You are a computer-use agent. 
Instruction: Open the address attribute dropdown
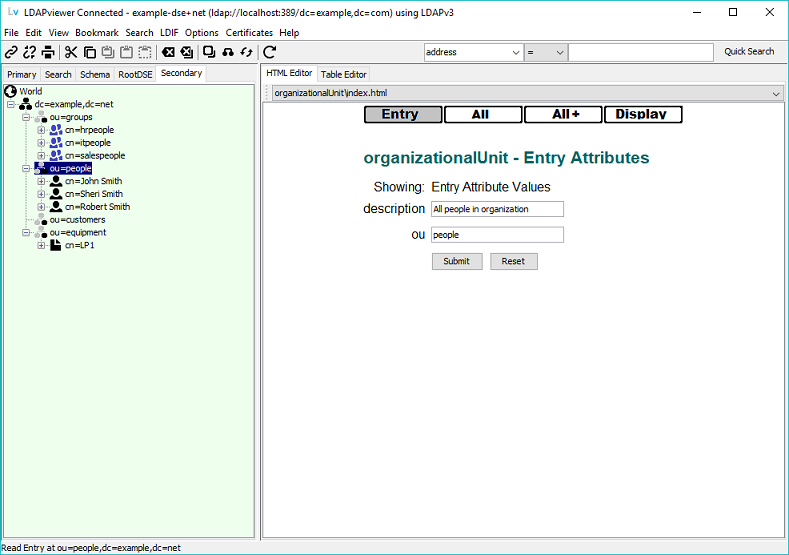point(515,52)
